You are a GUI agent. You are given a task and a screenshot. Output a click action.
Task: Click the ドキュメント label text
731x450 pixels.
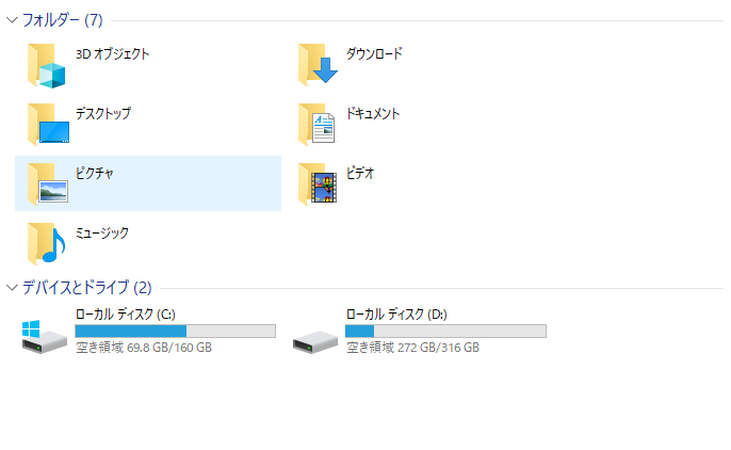372,114
